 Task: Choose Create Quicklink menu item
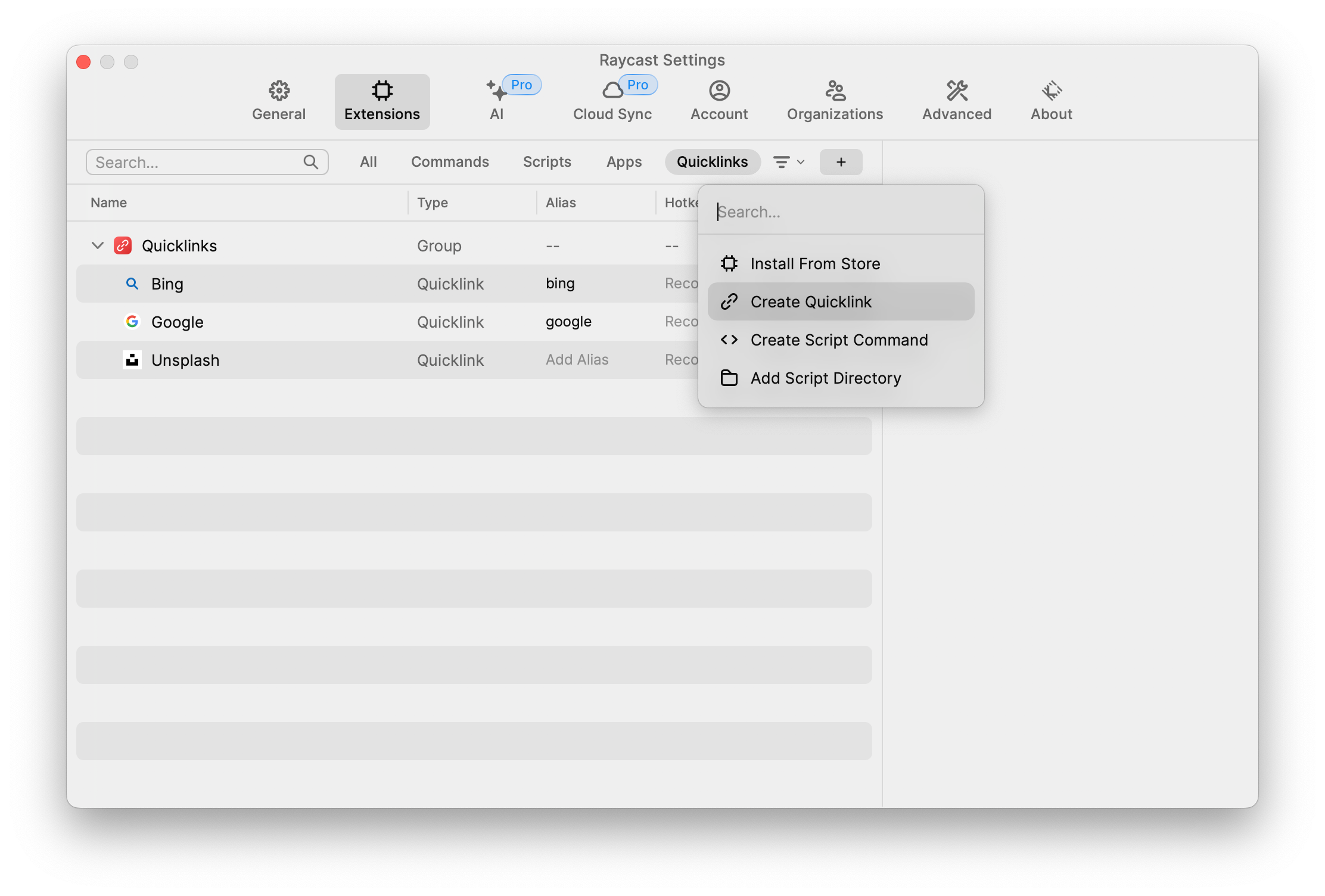coord(841,301)
